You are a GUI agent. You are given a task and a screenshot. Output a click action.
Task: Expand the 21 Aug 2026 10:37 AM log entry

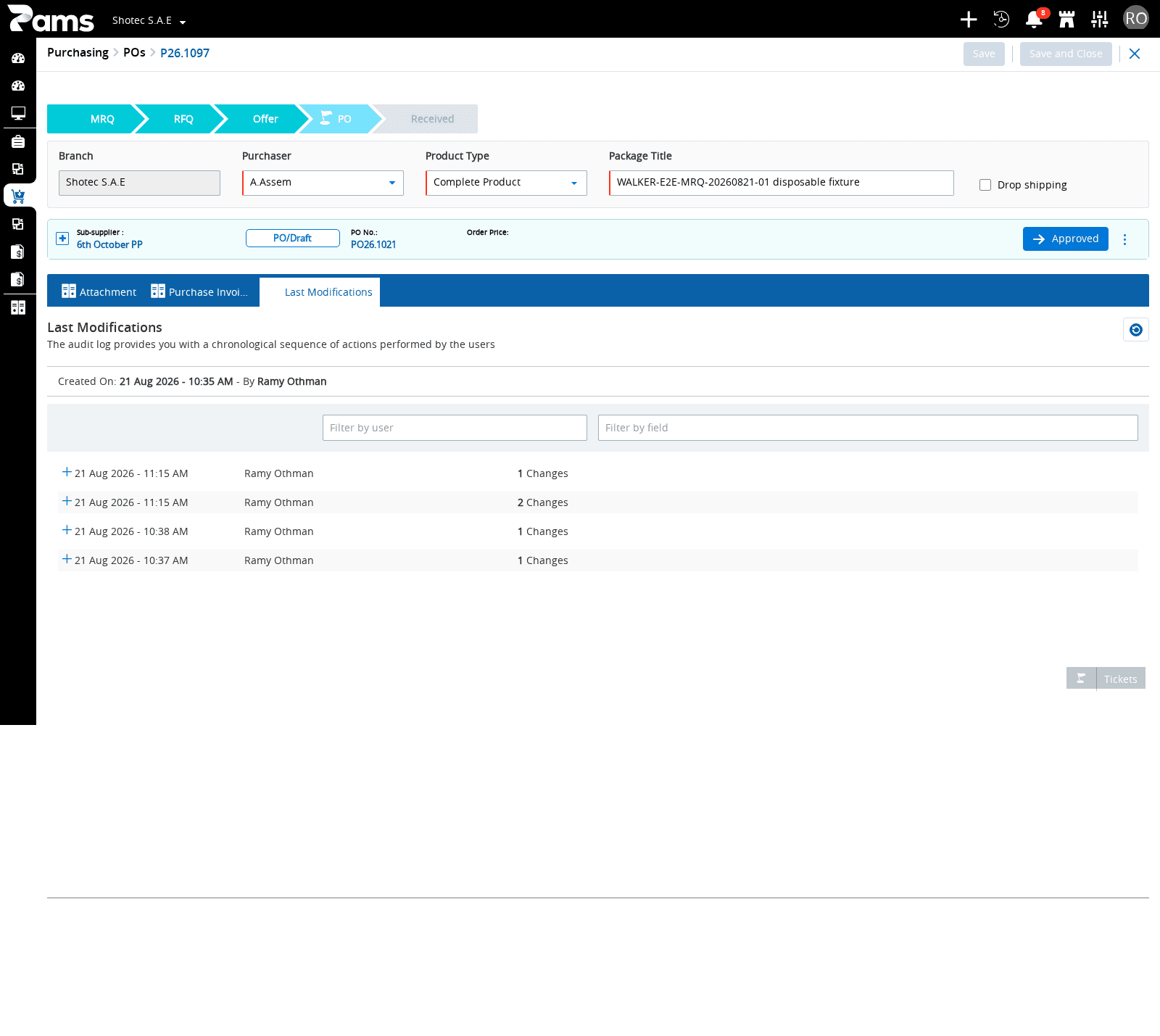coord(67,559)
